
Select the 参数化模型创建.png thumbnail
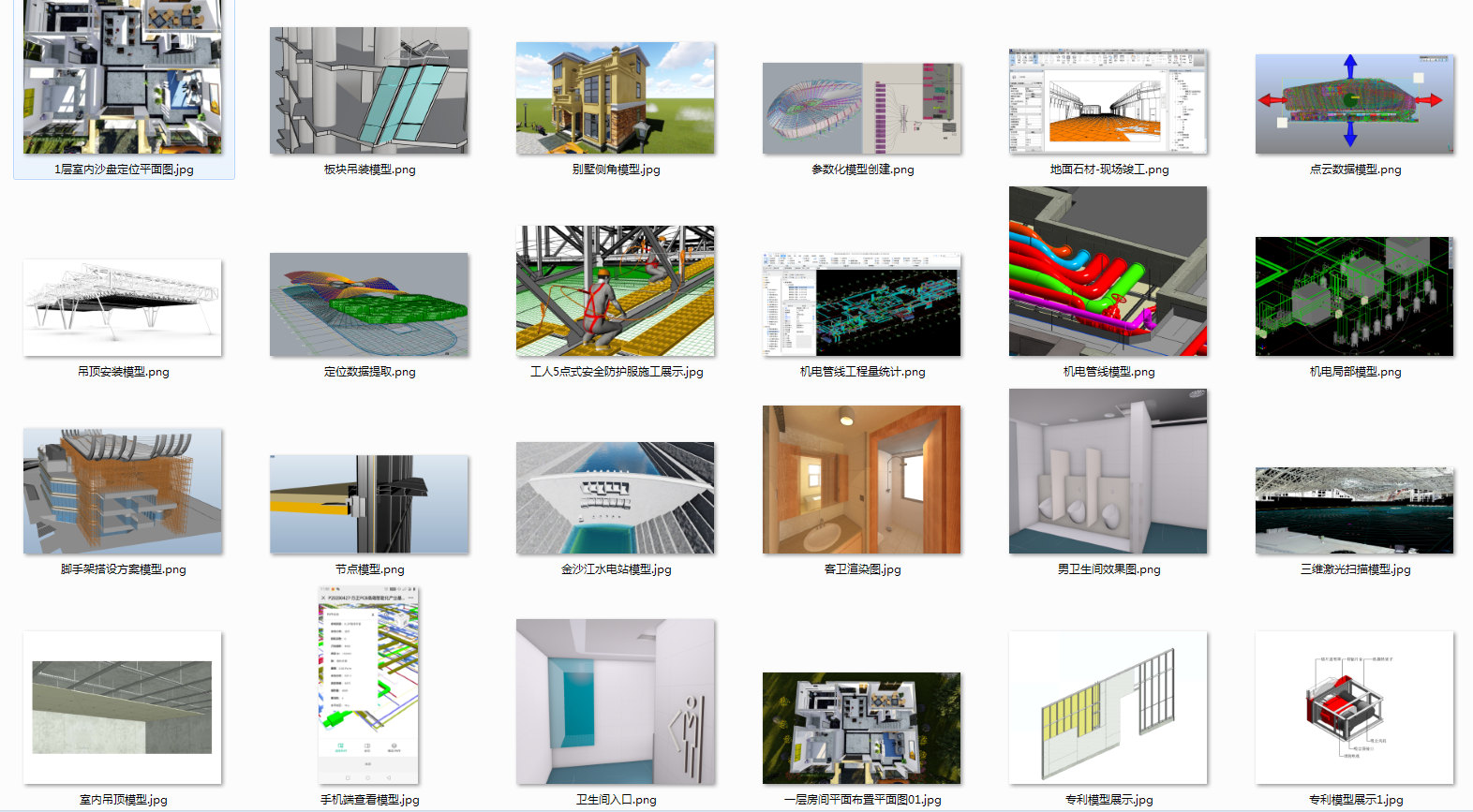coord(861,109)
